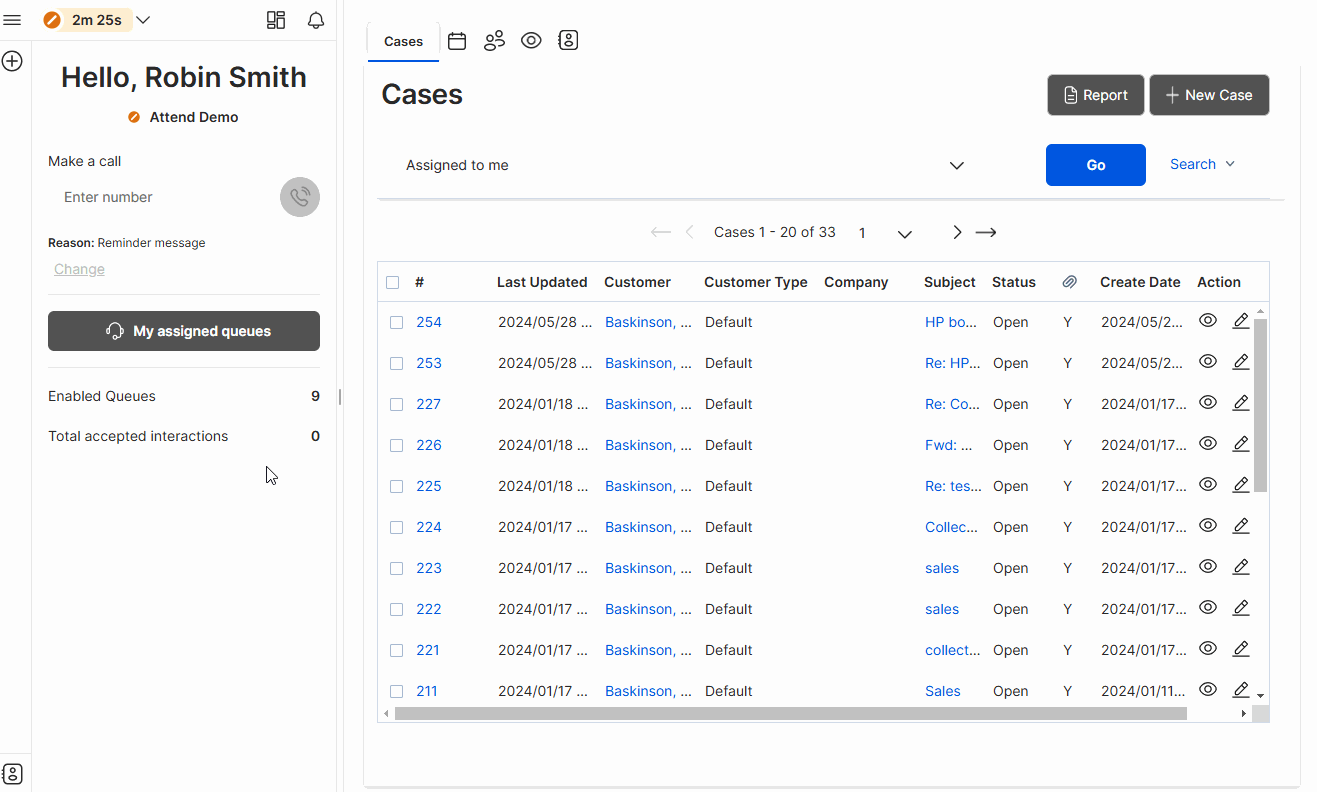
Task: Sort by Status column header
Action: pyautogui.click(x=1014, y=282)
